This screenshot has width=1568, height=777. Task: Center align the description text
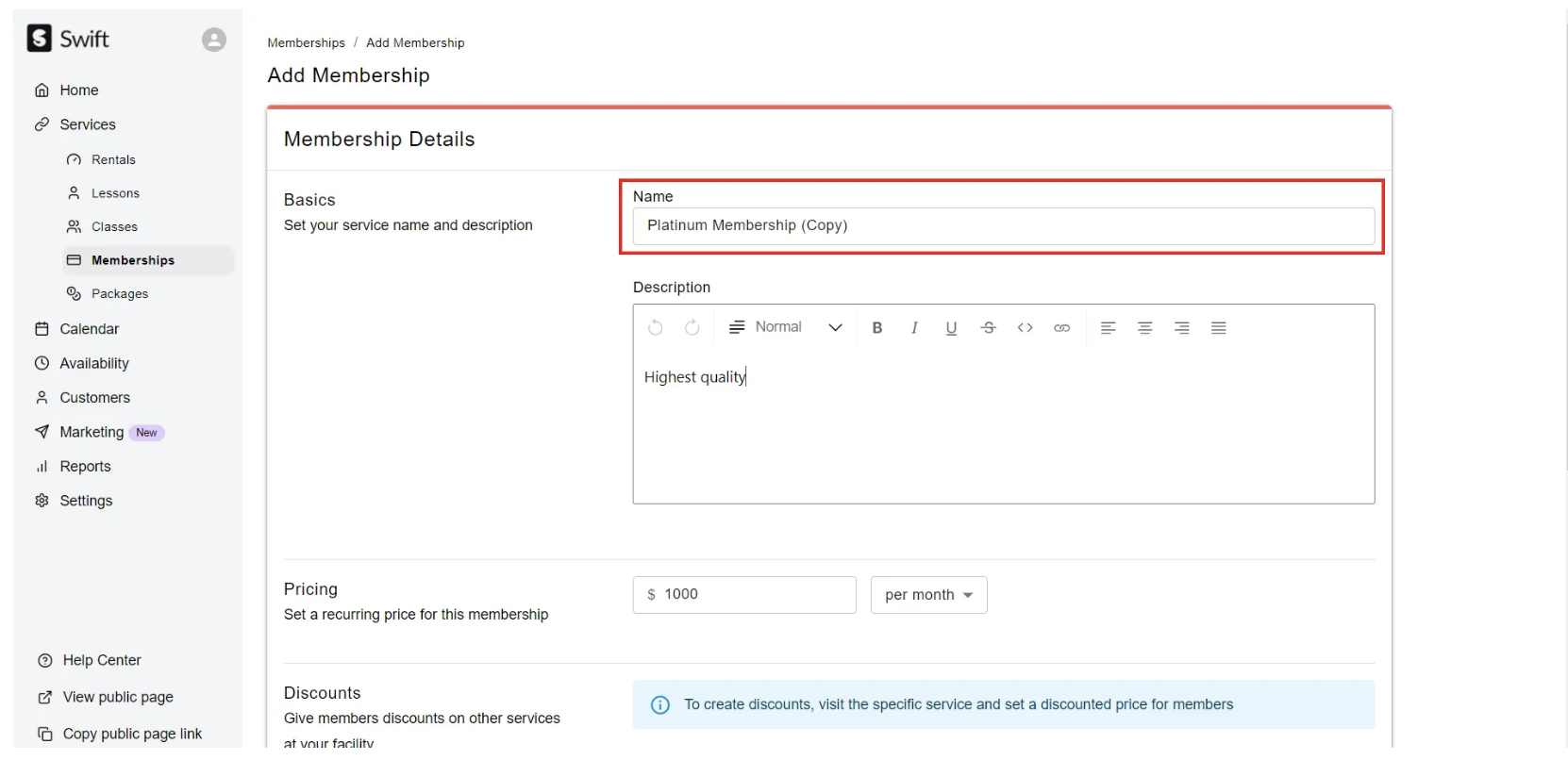click(1144, 328)
